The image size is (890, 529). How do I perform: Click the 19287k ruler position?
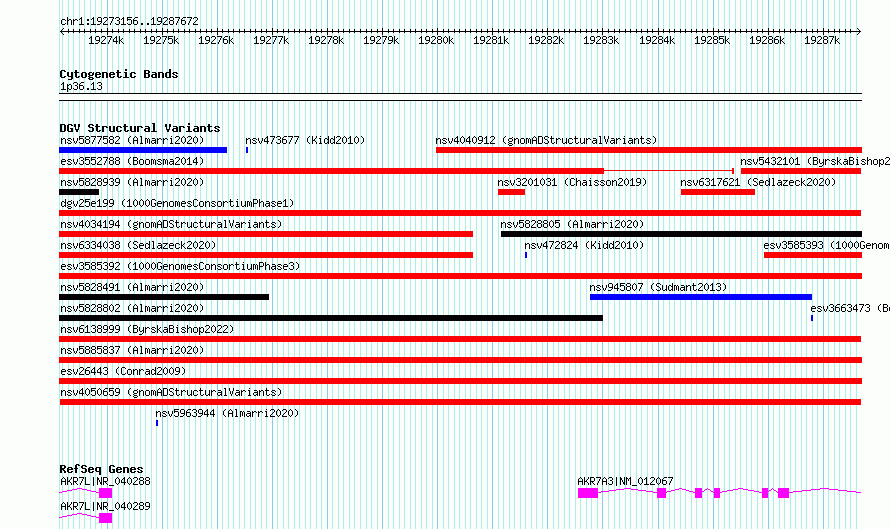[822, 40]
